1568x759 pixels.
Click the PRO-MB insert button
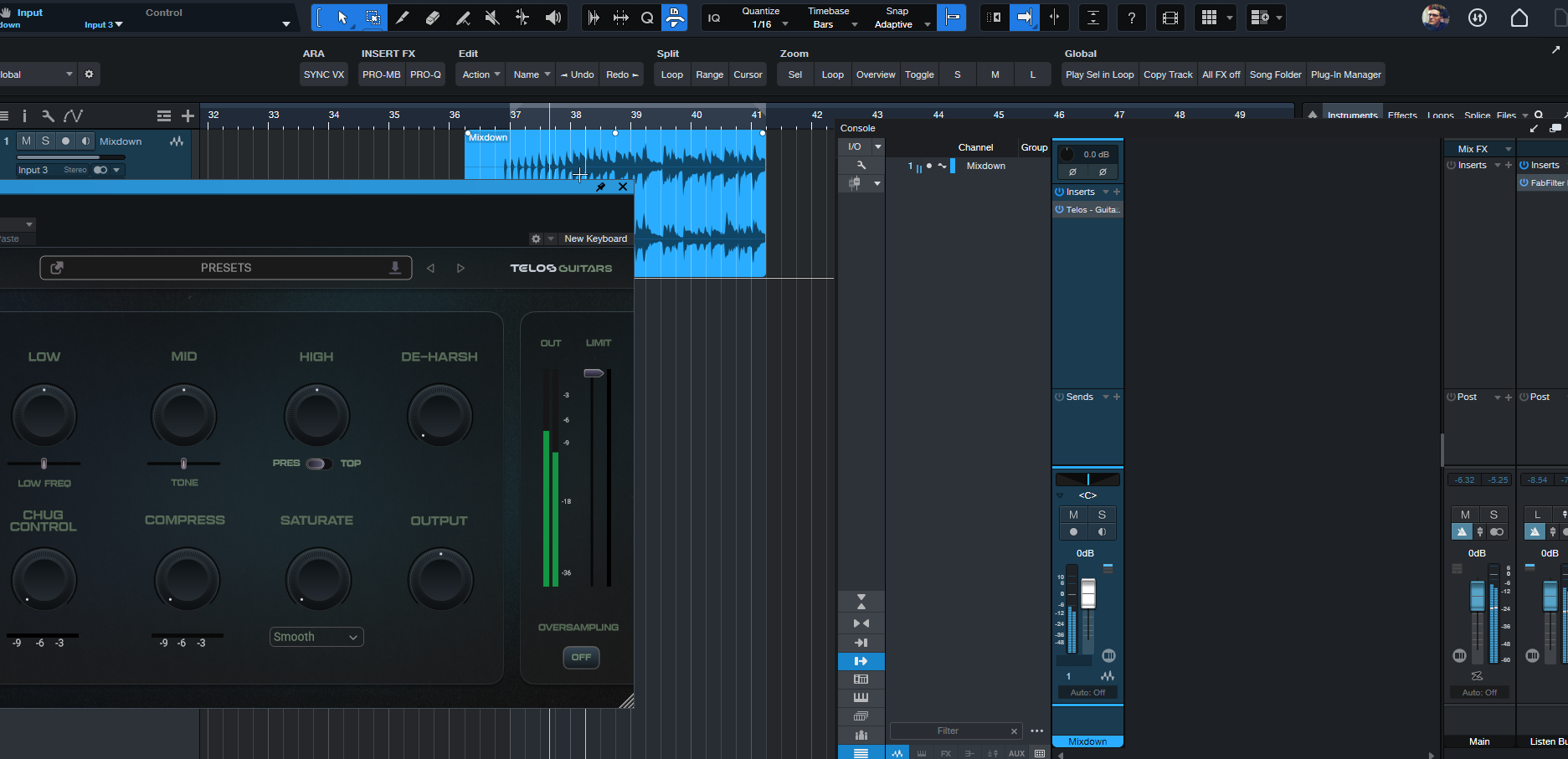[381, 74]
